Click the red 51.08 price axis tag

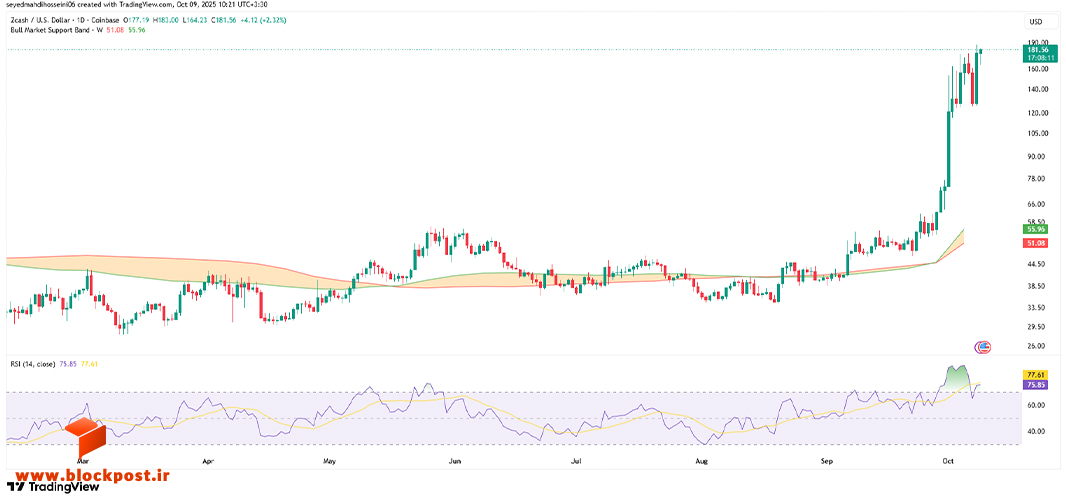pyautogui.click(x=1036, y=243)
